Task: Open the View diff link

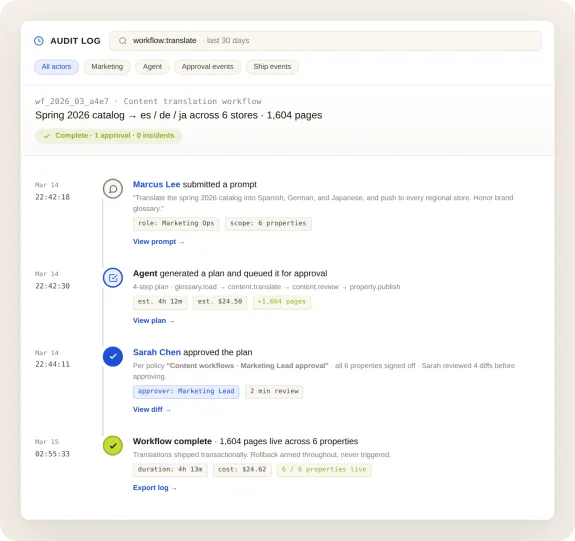Action: 151,410
